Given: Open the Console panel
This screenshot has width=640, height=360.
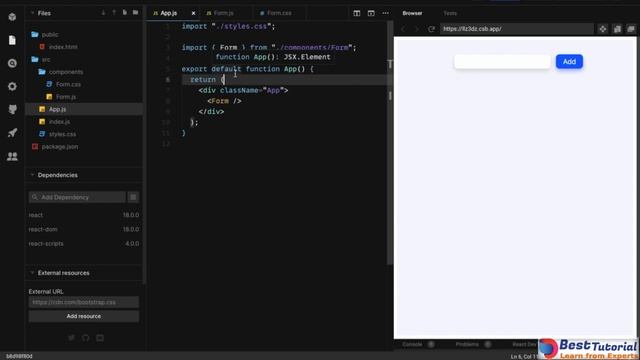Looking at the screenshot, I should (x=412, y=344).
